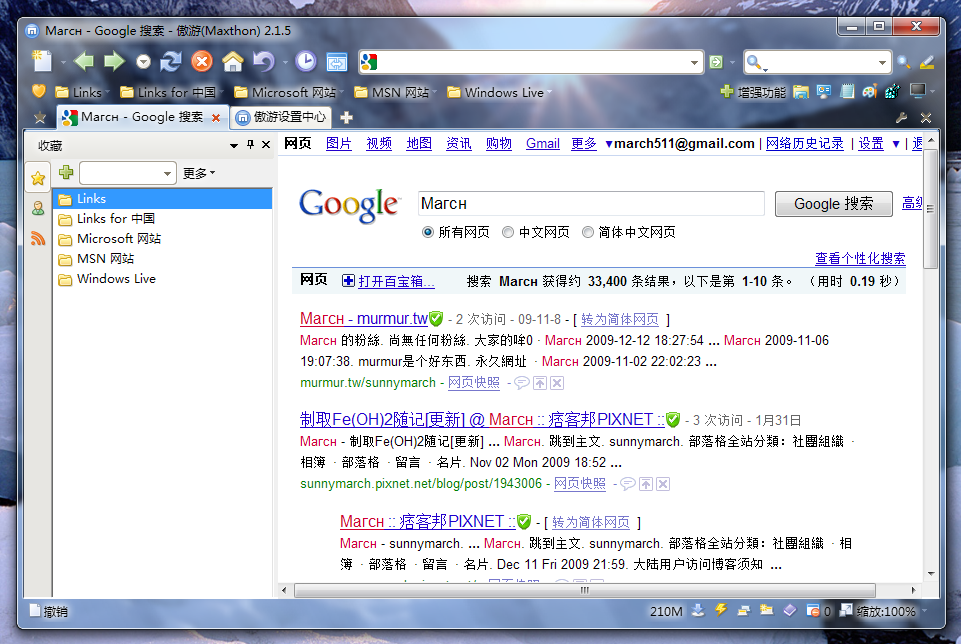Open the back/forward history dropdown circle
The width and height of the screenshot is (961, 644).
click(x=143, y=62)
